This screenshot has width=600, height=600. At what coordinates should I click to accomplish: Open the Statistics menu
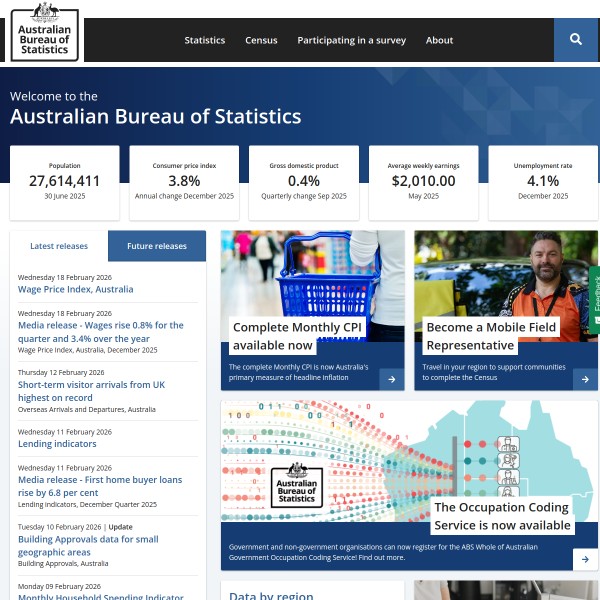coord(205,41)
